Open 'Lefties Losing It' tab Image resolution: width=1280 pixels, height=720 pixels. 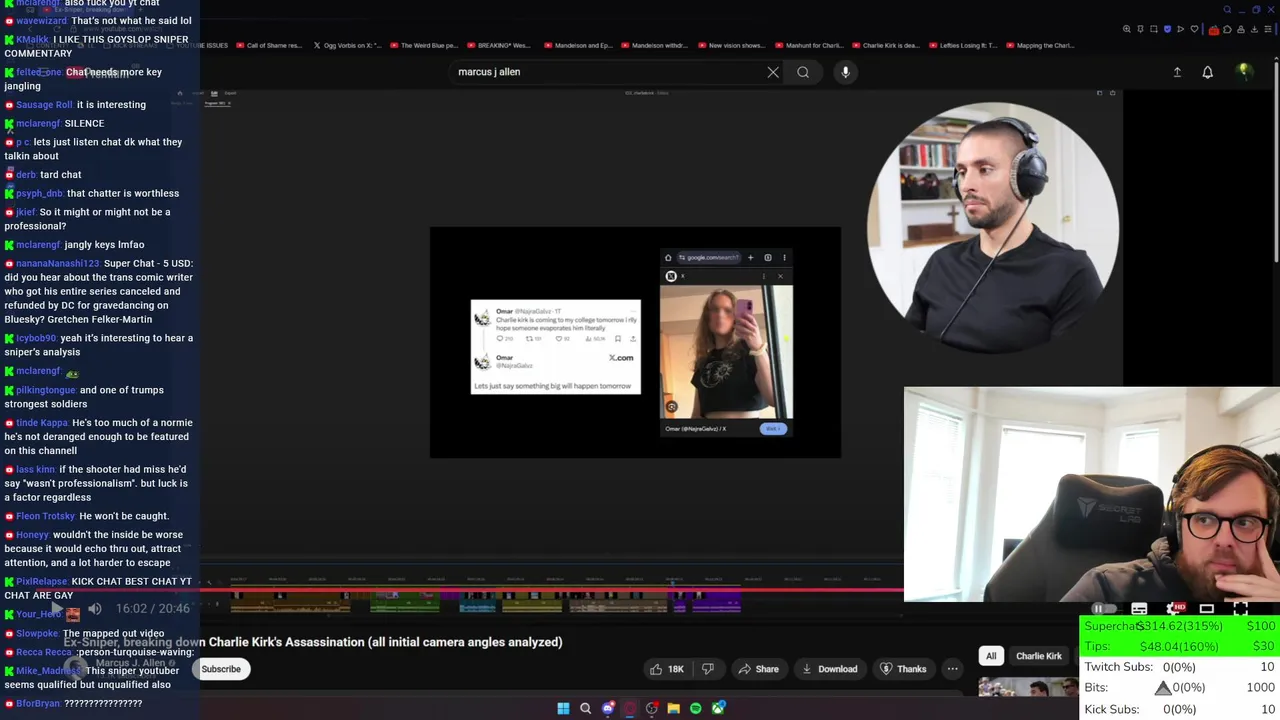click(963, 45)
